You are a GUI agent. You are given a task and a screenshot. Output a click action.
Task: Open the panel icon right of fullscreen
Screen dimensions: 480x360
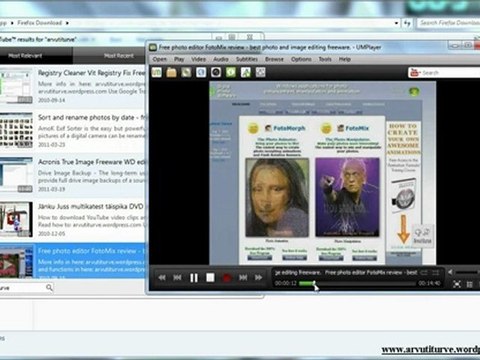(x=469, y=284)
